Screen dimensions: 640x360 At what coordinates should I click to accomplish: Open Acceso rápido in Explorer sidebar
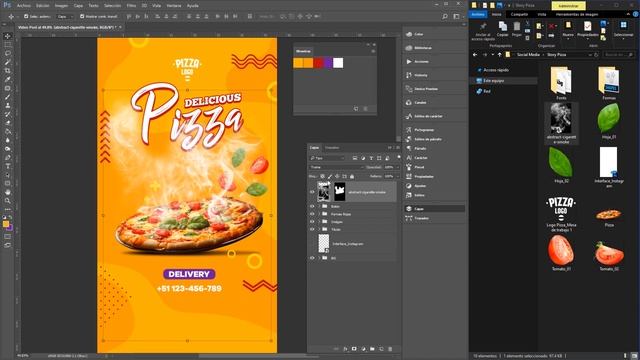point(496,70)
